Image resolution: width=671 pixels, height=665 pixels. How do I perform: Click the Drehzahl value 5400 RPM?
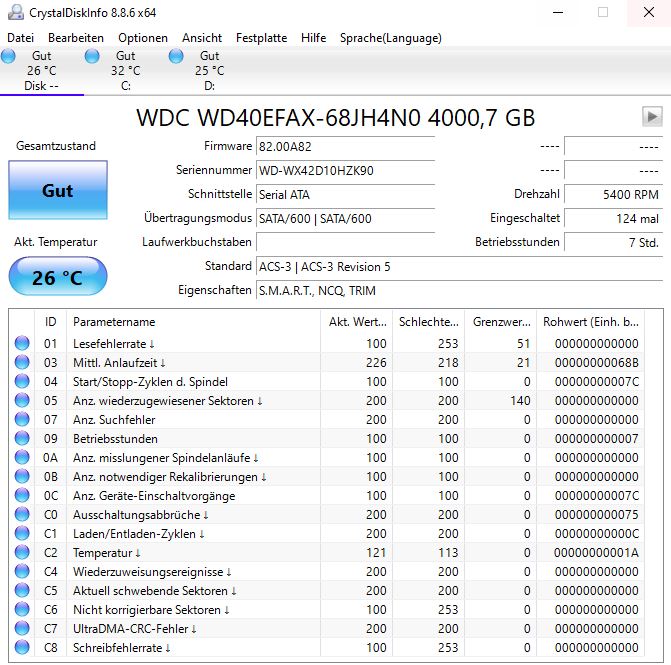(x=613, y=194)
